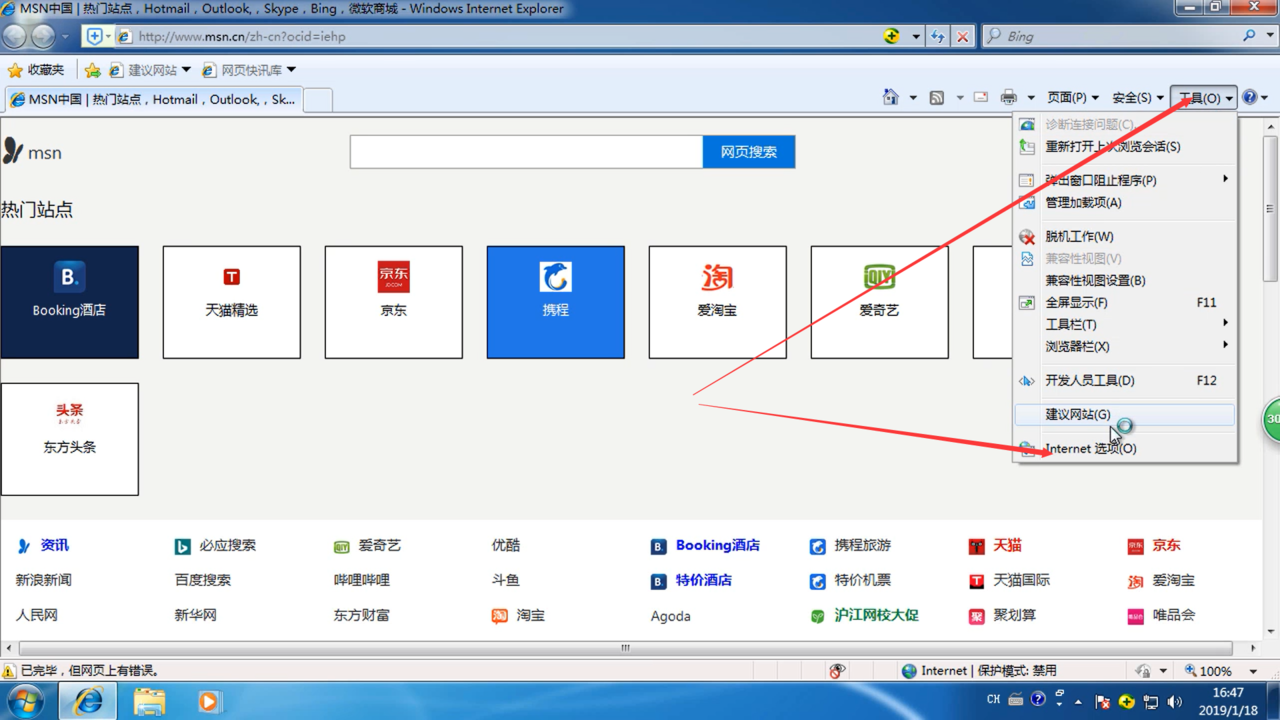Open a new blank tab
The image size is (1280, 720).
pyautogui.click(x=317, y=99)
